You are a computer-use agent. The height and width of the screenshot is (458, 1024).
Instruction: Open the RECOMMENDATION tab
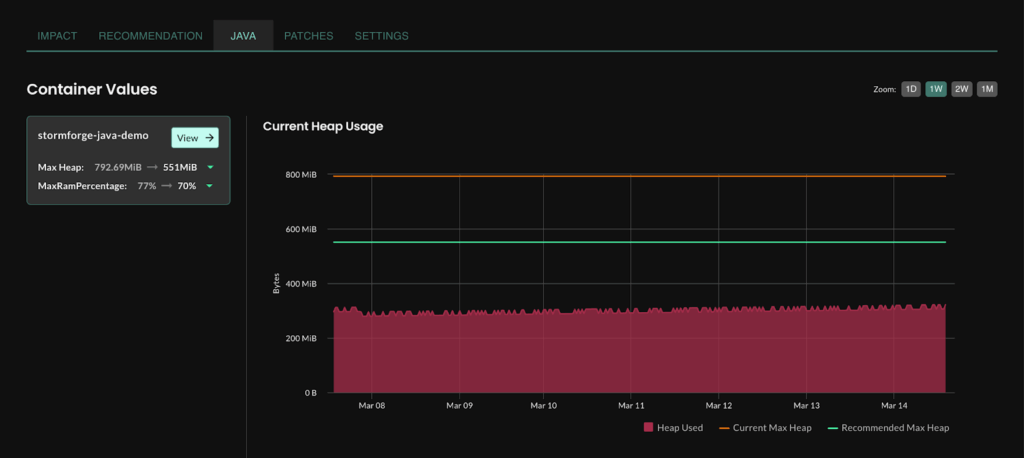pos(150,36)
